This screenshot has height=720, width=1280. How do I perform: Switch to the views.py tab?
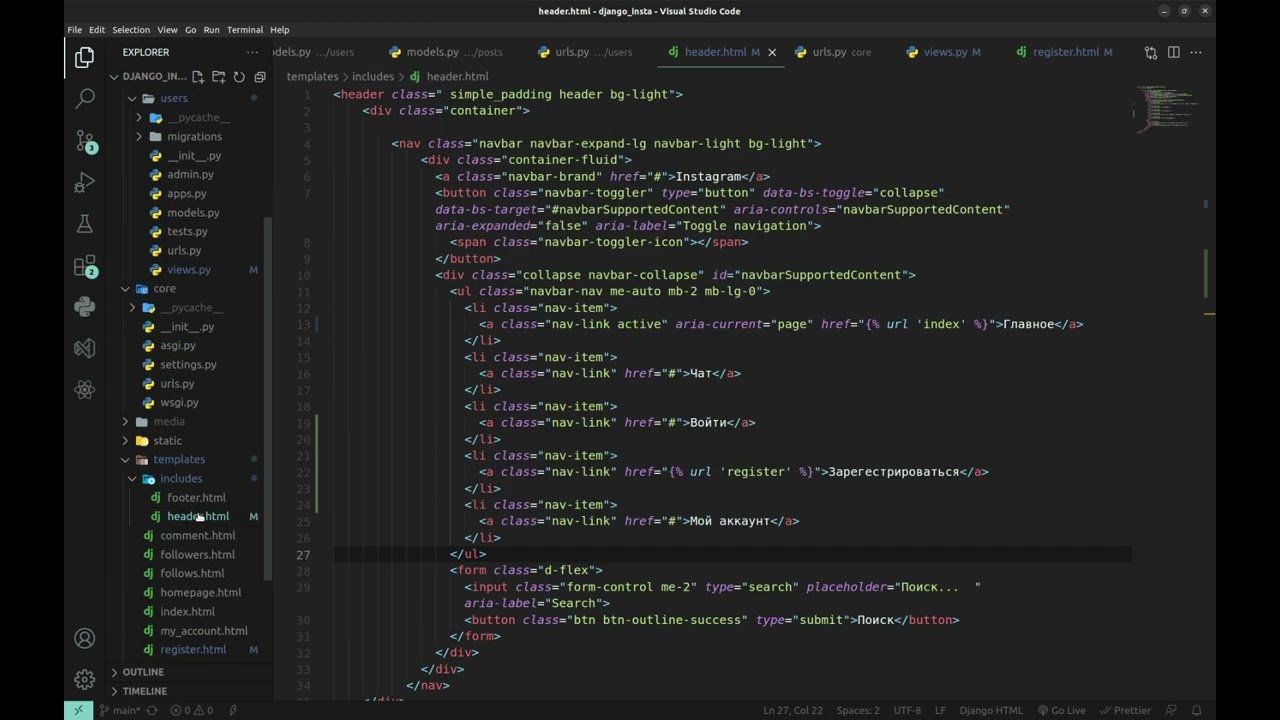(944, 52)
